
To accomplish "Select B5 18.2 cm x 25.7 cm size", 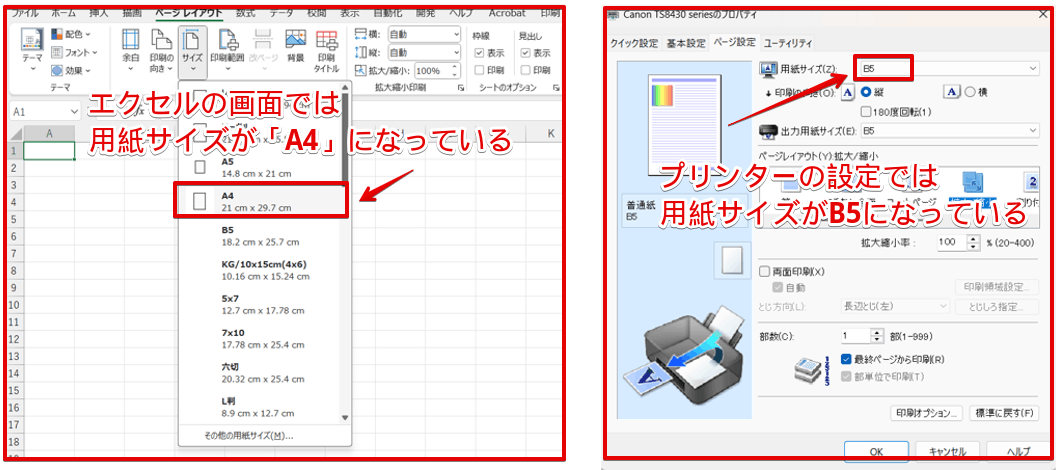I will [x=260, y=235].
